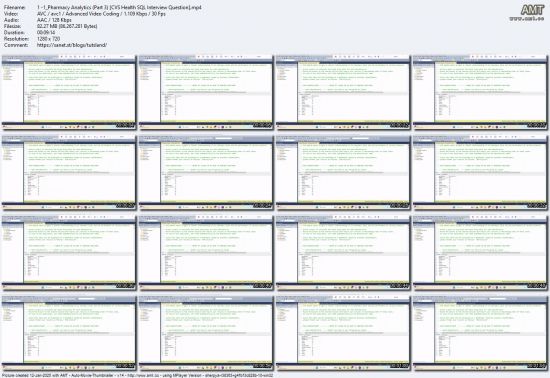View the last thumbnail in the third row
550x378 pixels.
(x=480, y=252)
